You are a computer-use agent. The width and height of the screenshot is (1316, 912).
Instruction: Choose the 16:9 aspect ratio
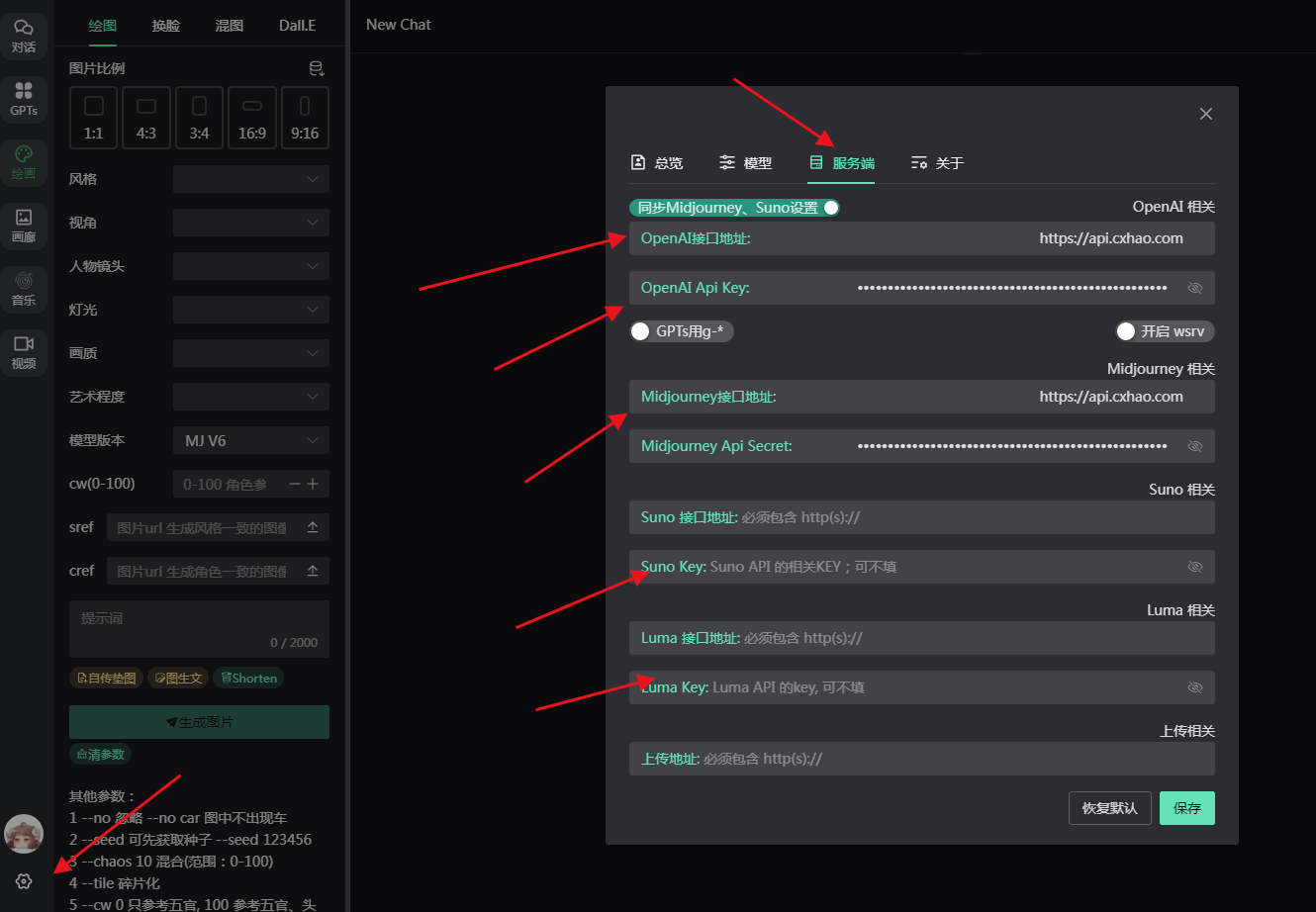[252, 118]
